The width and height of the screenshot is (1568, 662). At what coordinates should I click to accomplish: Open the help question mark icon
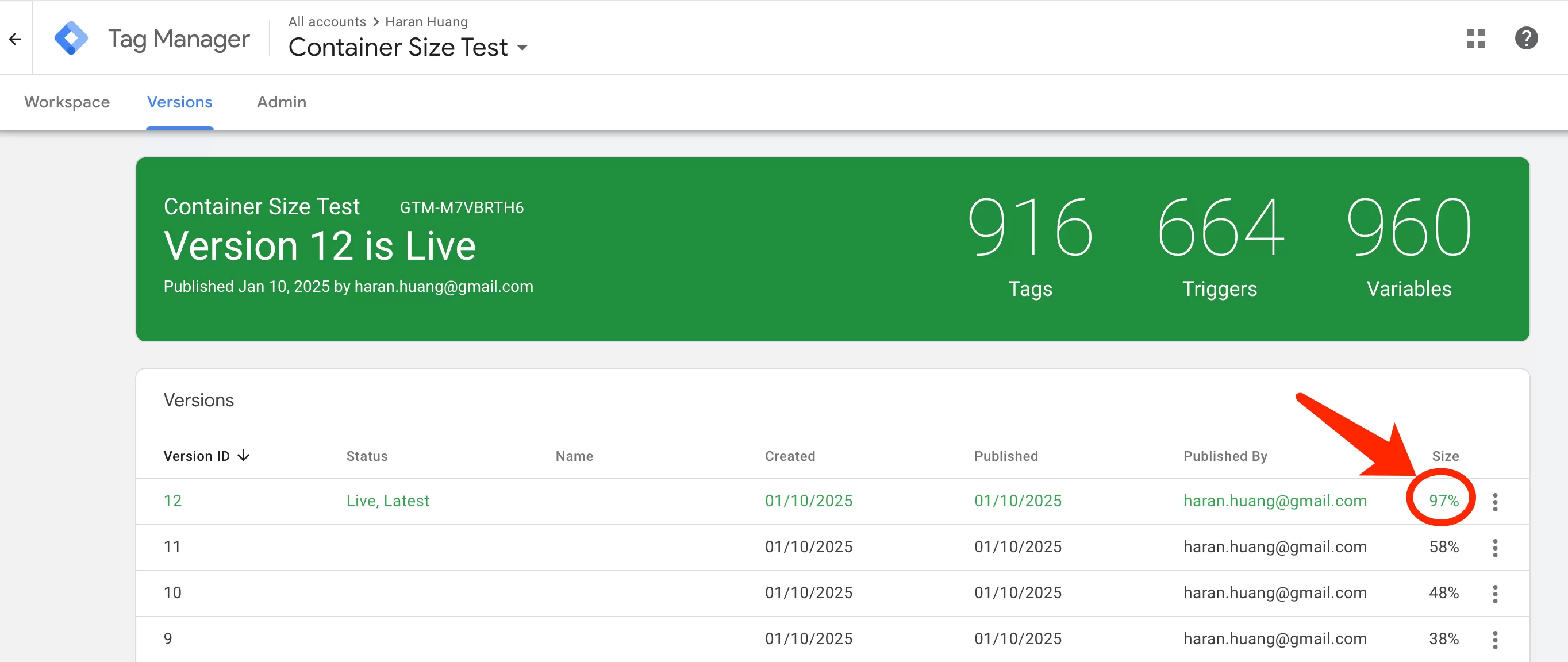(x=1526, y=39)
